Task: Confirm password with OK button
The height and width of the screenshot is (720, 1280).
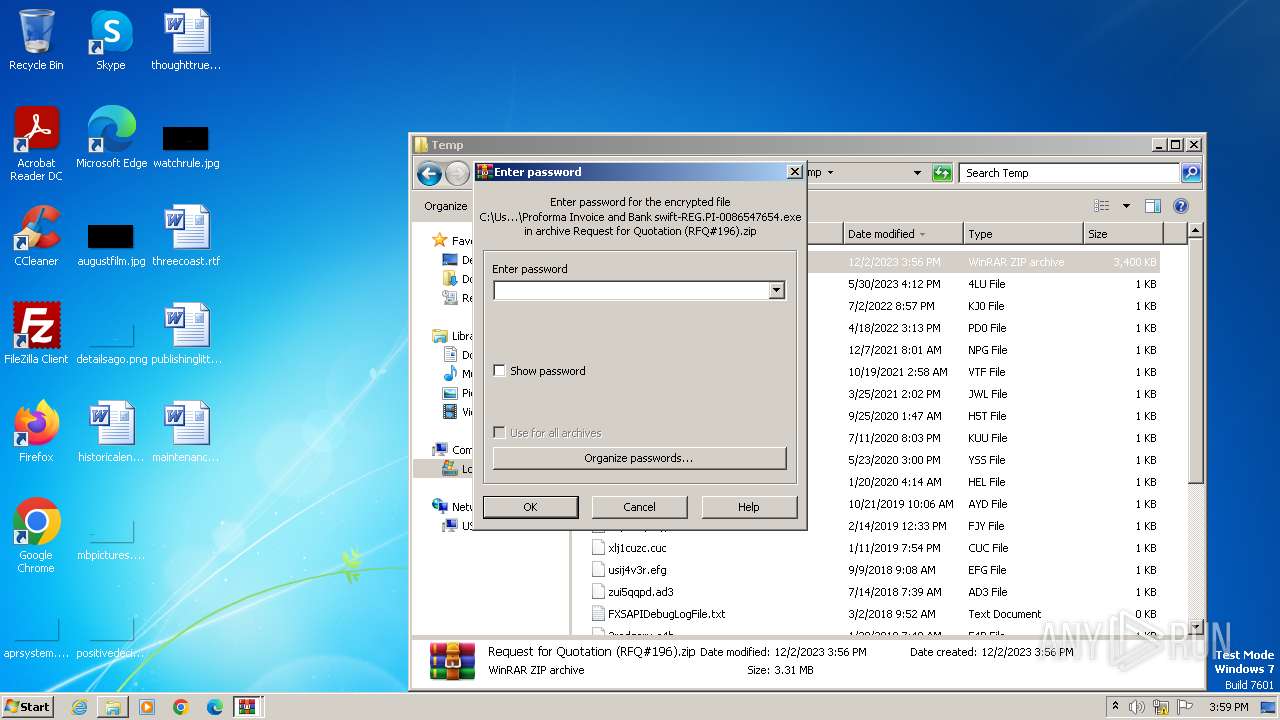Action: point(530,507)
